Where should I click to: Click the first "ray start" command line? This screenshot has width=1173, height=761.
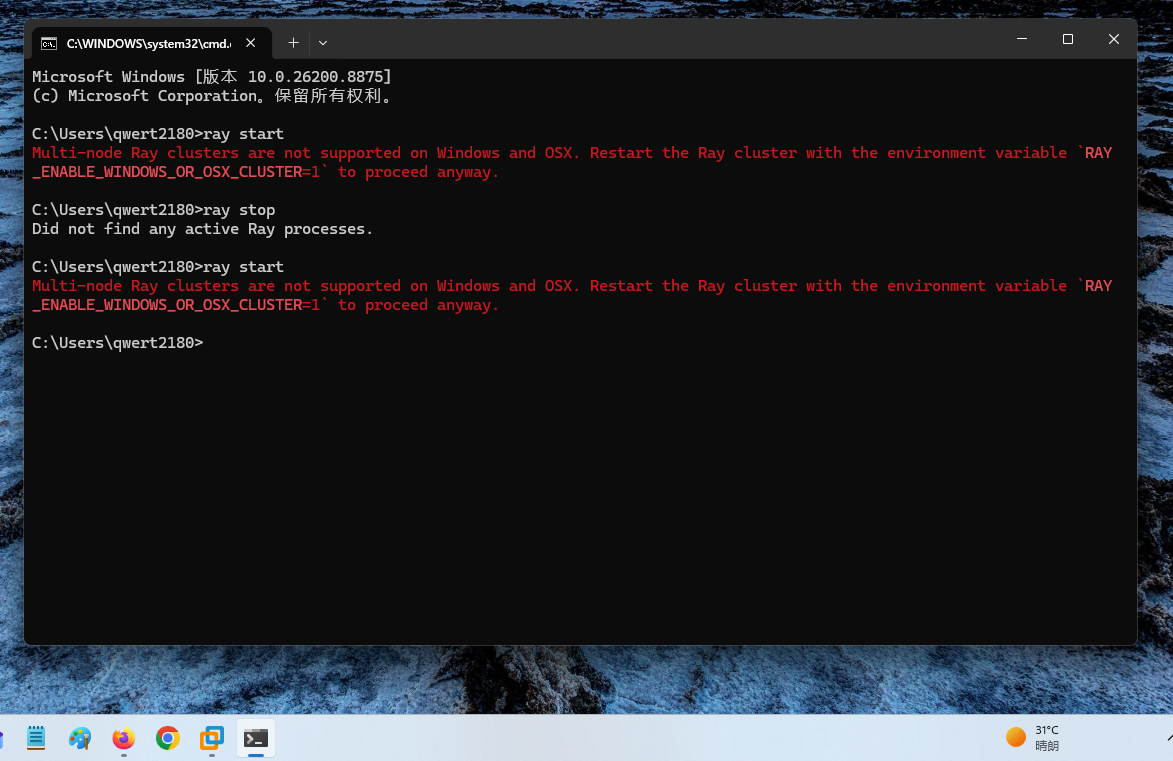(x=158, y=134)
